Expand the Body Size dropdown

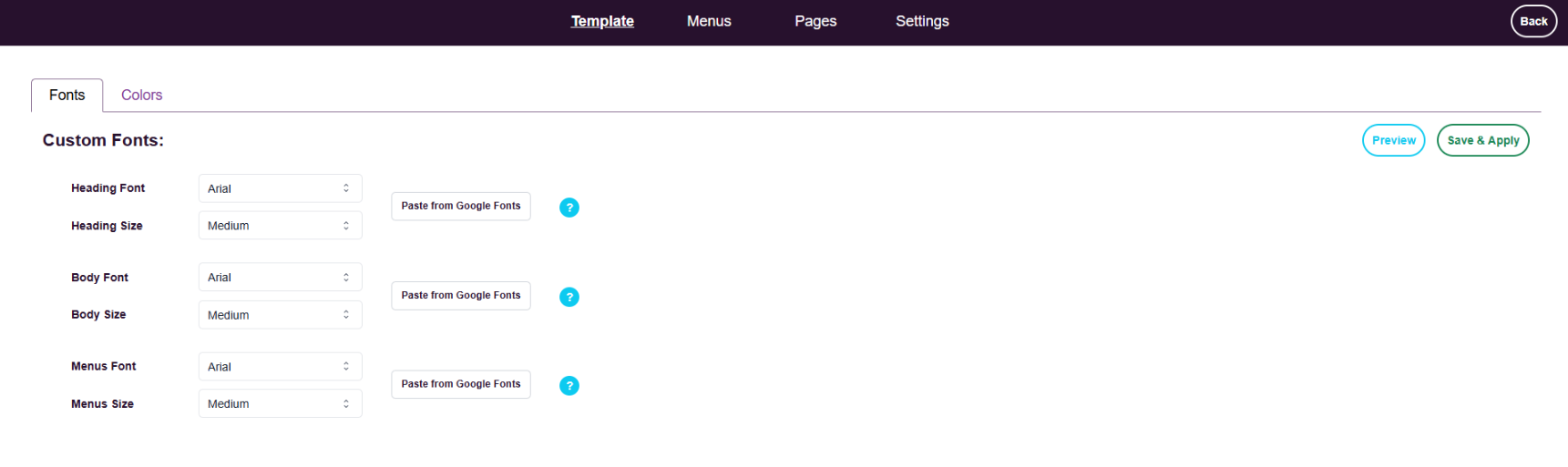click(x=280, y=315)
